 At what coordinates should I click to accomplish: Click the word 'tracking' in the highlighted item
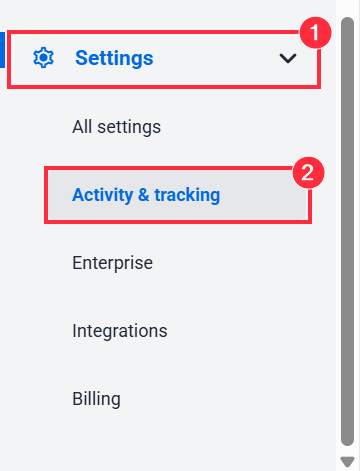tap(187, 195)
